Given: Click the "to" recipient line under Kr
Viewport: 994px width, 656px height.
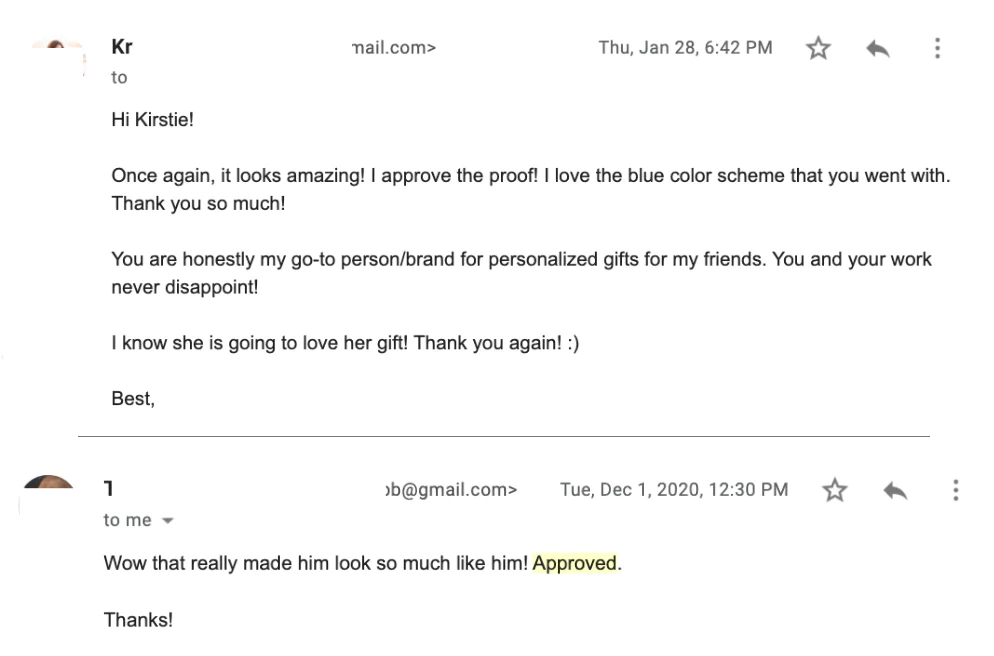Looking at the screenshot, I should click(119, 77).
